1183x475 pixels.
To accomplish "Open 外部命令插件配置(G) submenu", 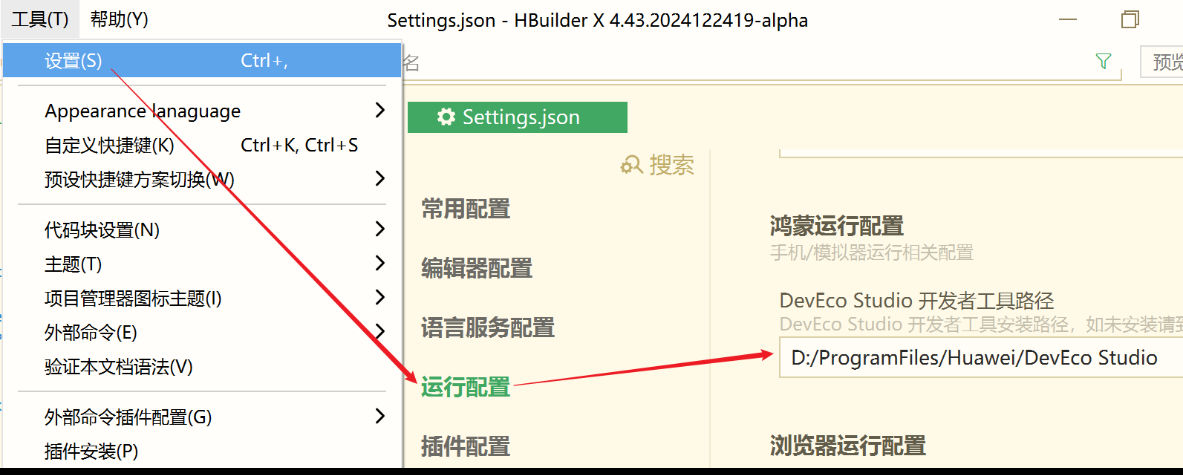I will point(201,416).
